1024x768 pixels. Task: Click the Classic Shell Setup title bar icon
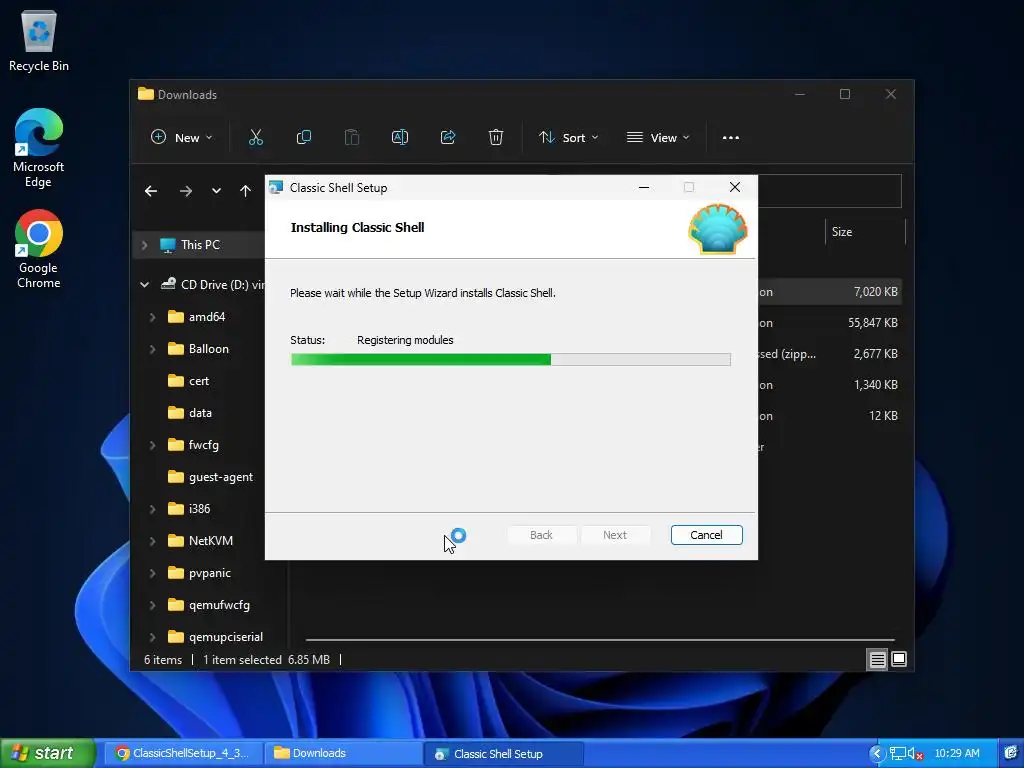point(276,188)
